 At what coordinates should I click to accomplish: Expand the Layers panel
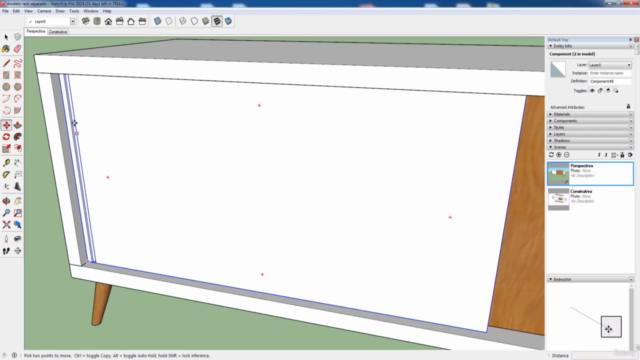pos(590,134)
